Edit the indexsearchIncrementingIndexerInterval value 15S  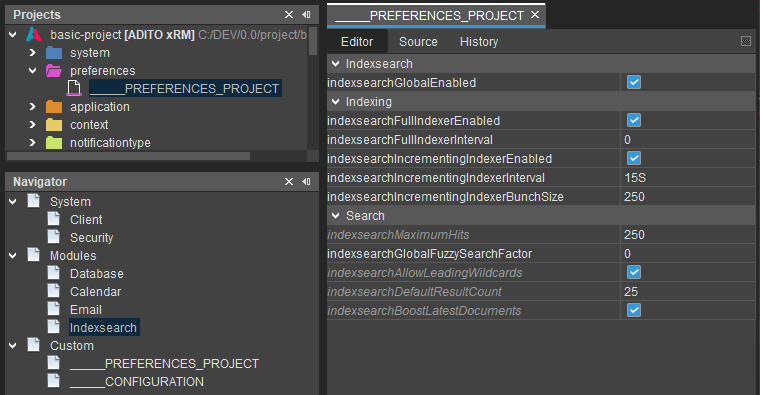click(x=687, y=177)
